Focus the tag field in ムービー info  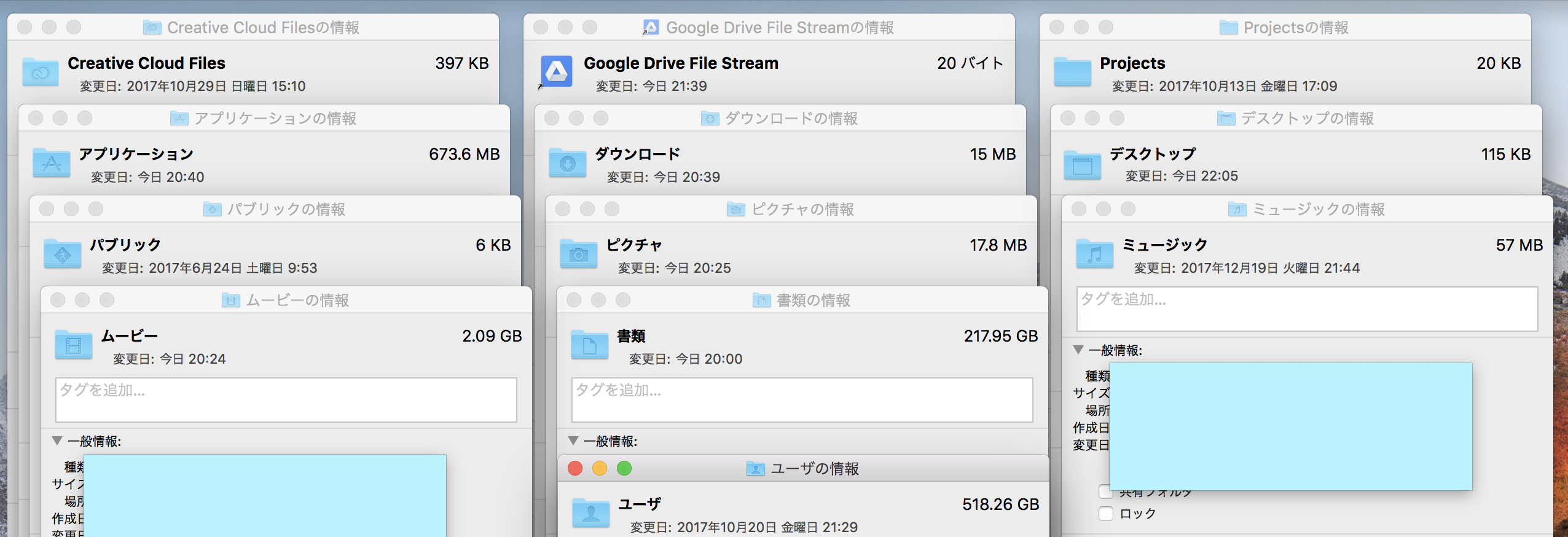[286, 400]
